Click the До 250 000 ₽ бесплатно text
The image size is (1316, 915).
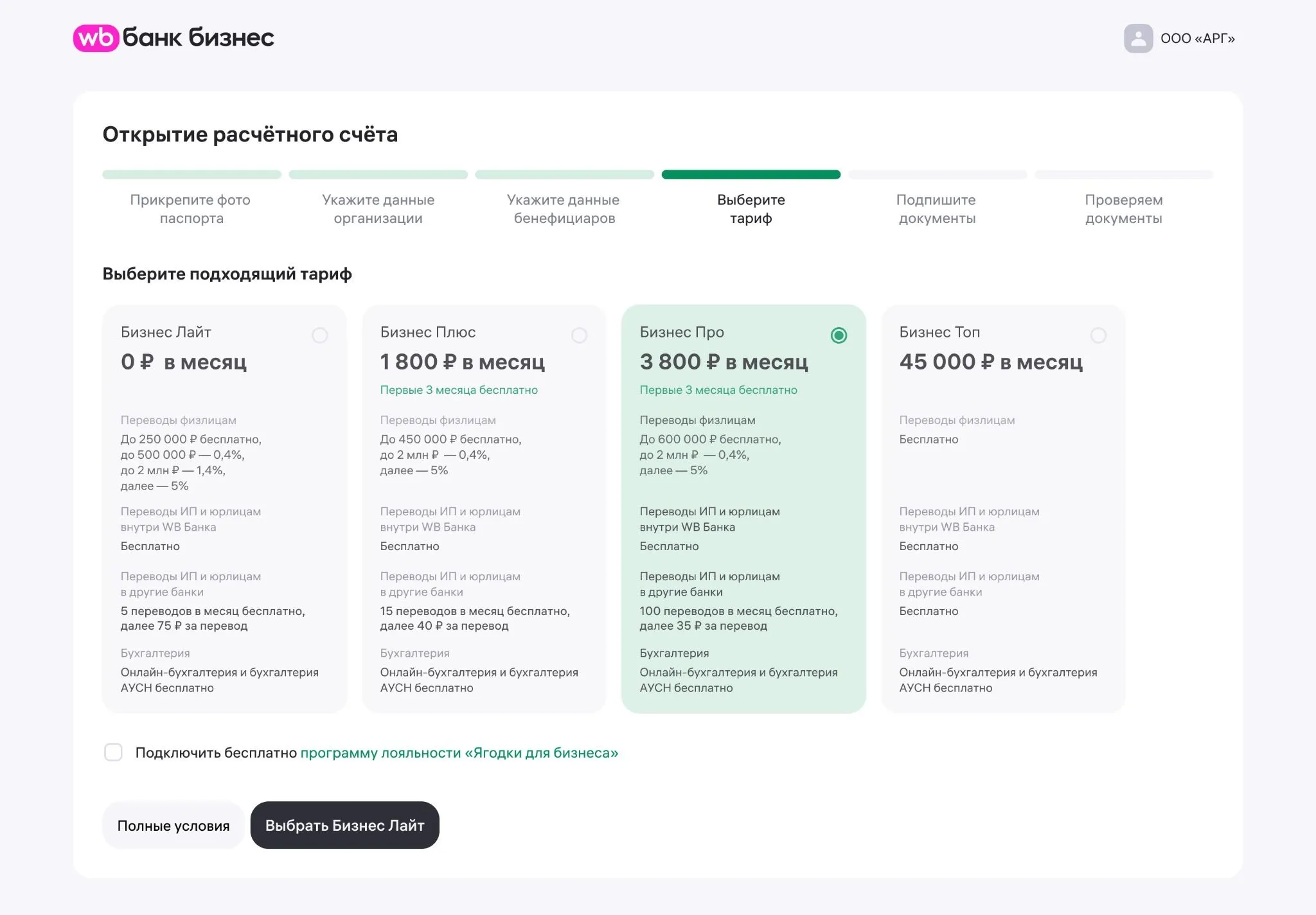pos(191,440)
